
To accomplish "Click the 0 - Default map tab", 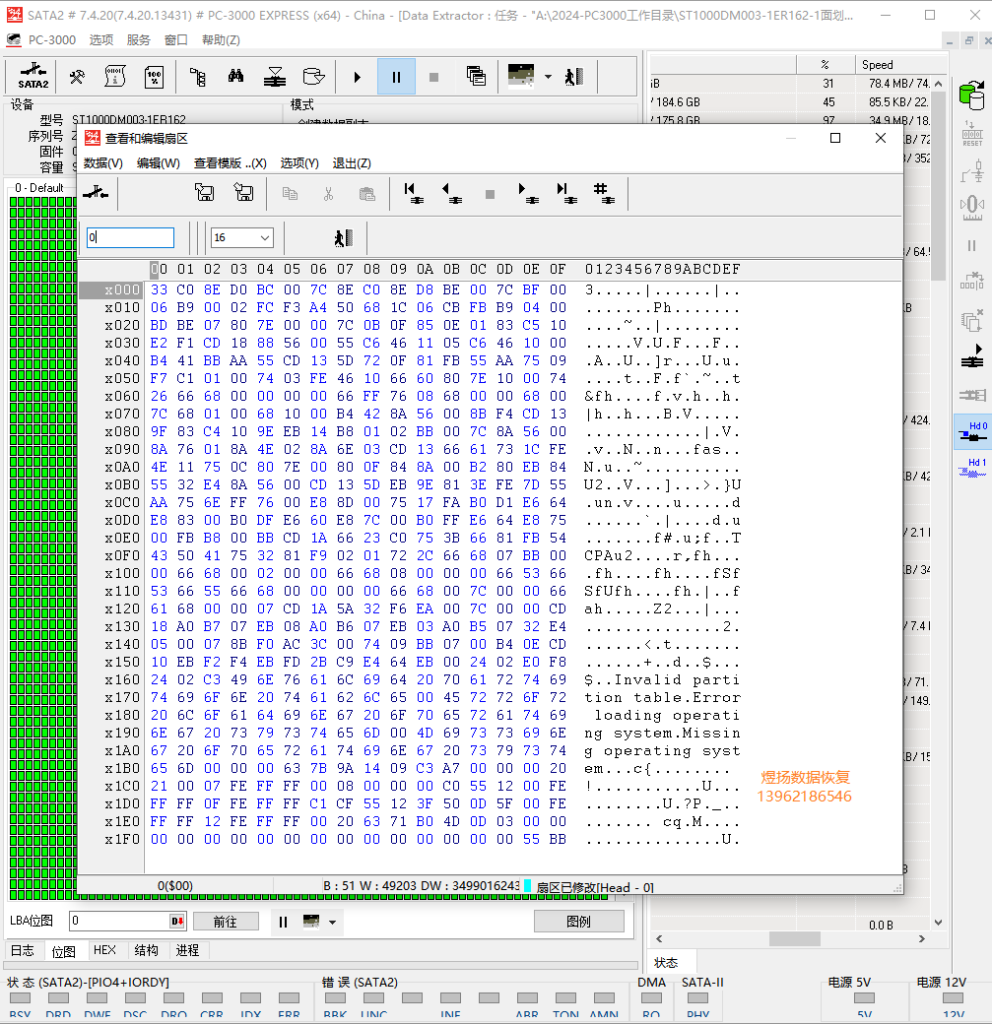I will point(39,188).
